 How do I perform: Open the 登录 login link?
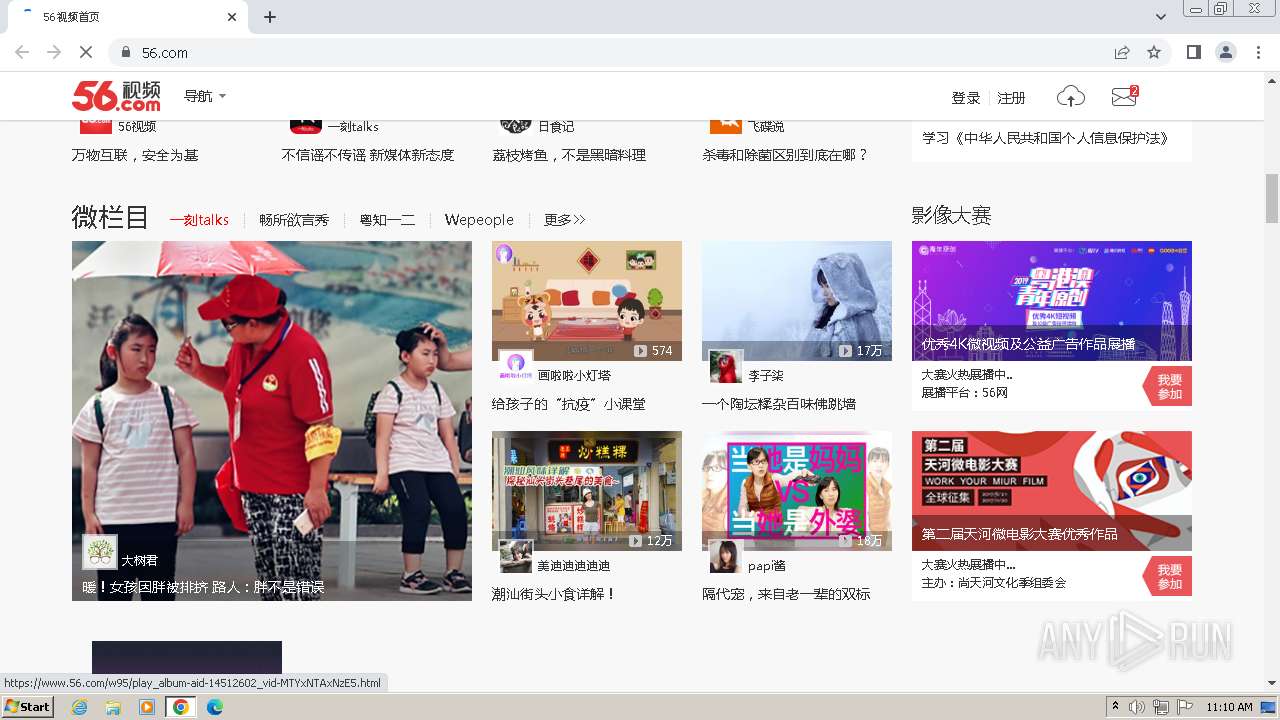(x=965, y=98)
